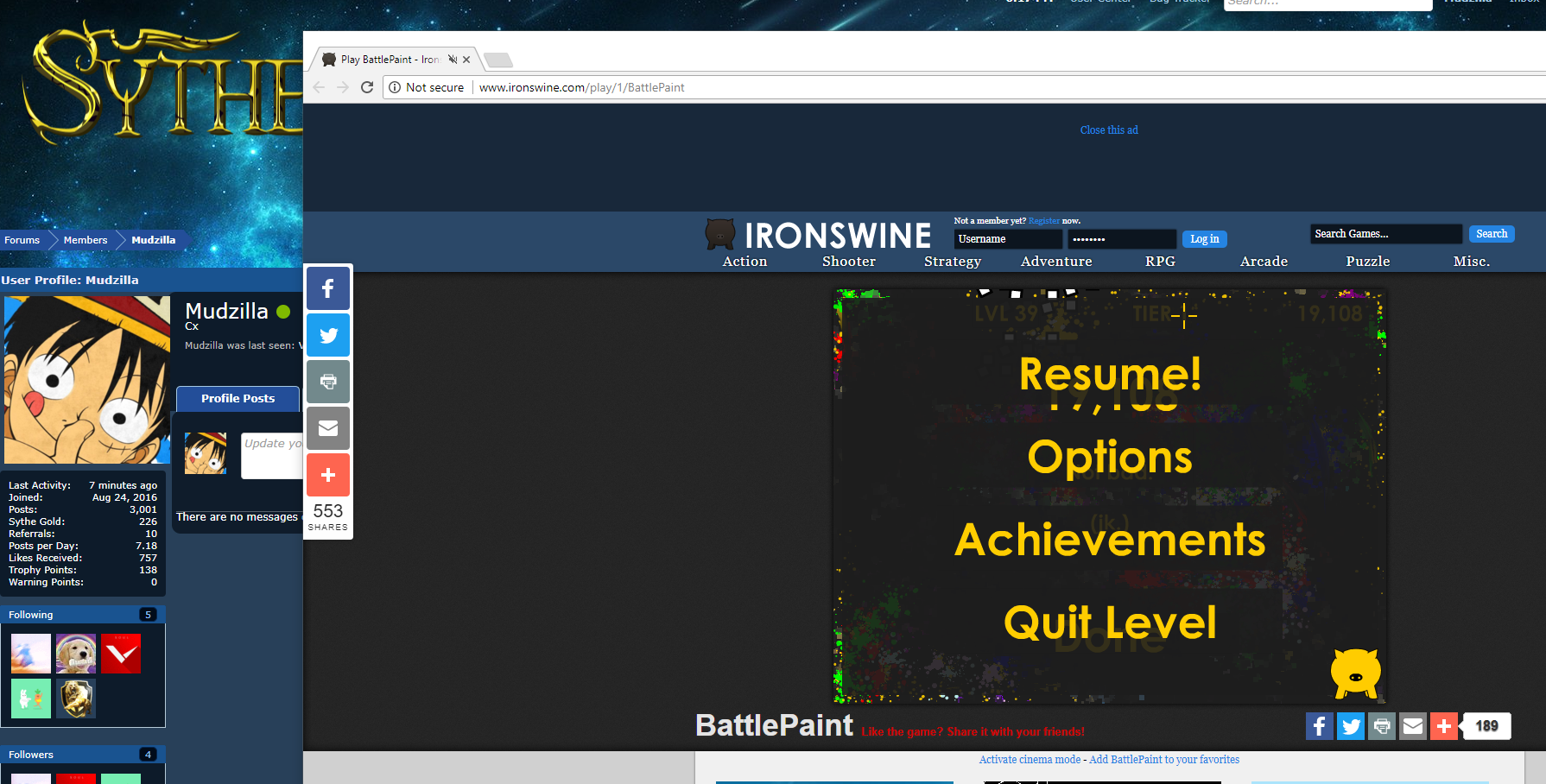The image size is (1546, 784).
Task: Click Mudzilla's large profile avatar
Action: (x=87, y=380)
